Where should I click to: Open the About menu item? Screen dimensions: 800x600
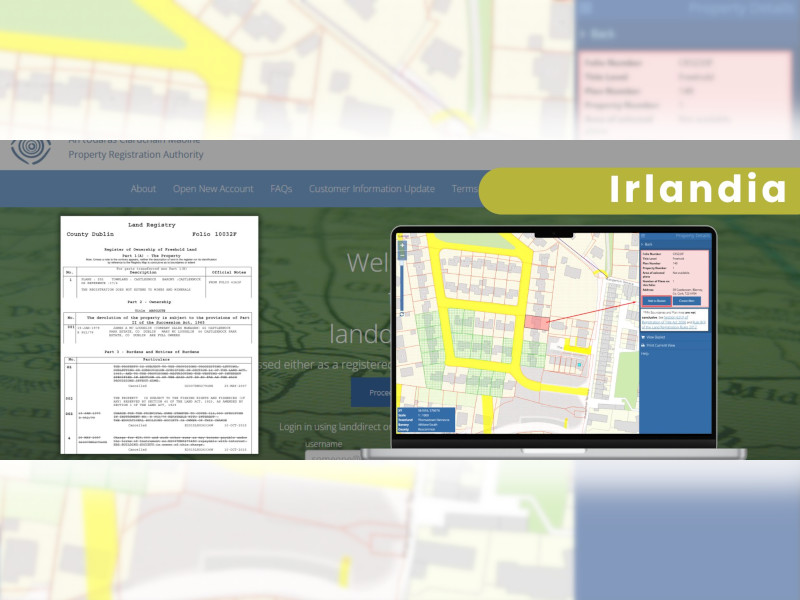(x=143, y=189)
